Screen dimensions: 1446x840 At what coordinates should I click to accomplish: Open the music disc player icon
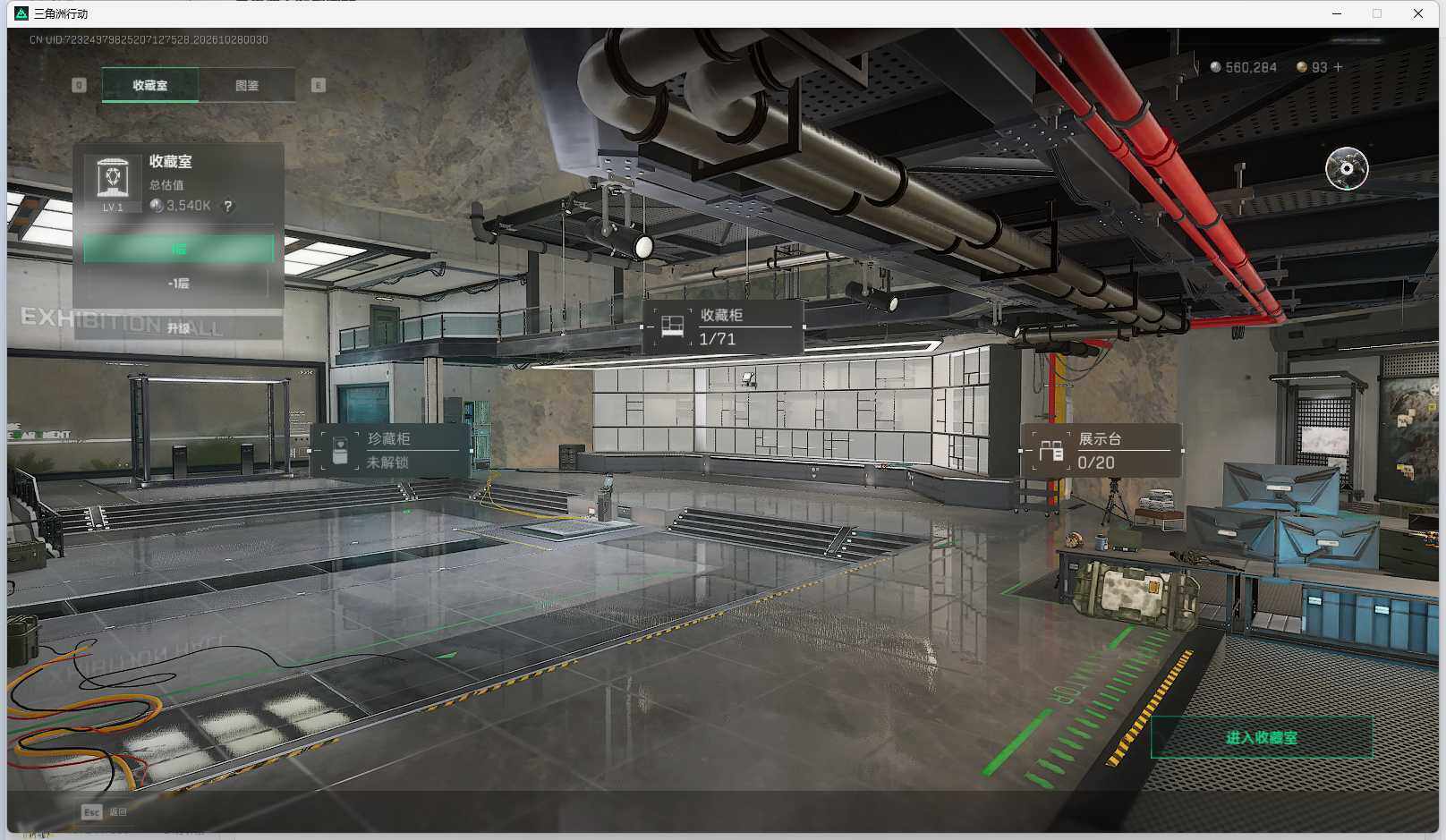pyautogui.click(x=1347, y=168)
